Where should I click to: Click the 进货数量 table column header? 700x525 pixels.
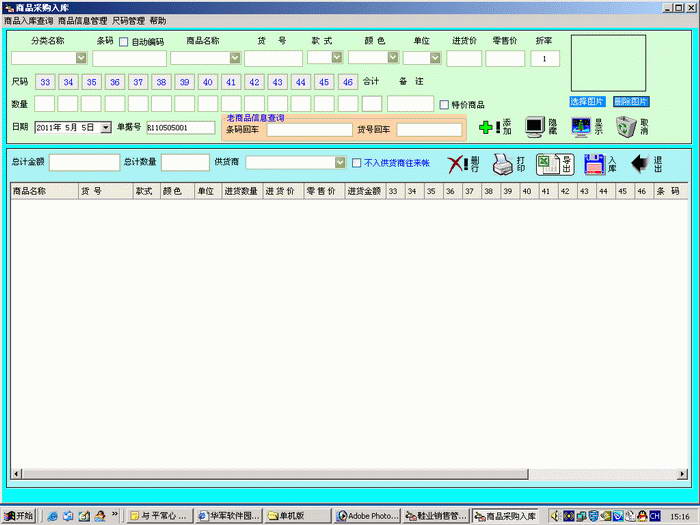241,191
